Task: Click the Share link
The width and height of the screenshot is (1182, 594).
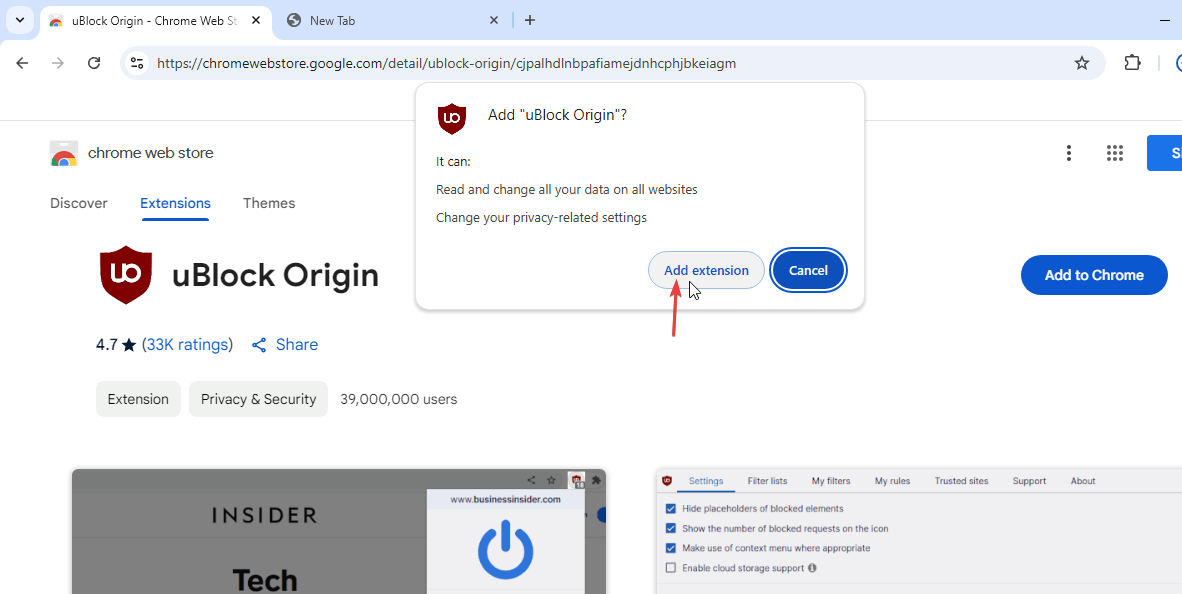Action: click(285, 344)
